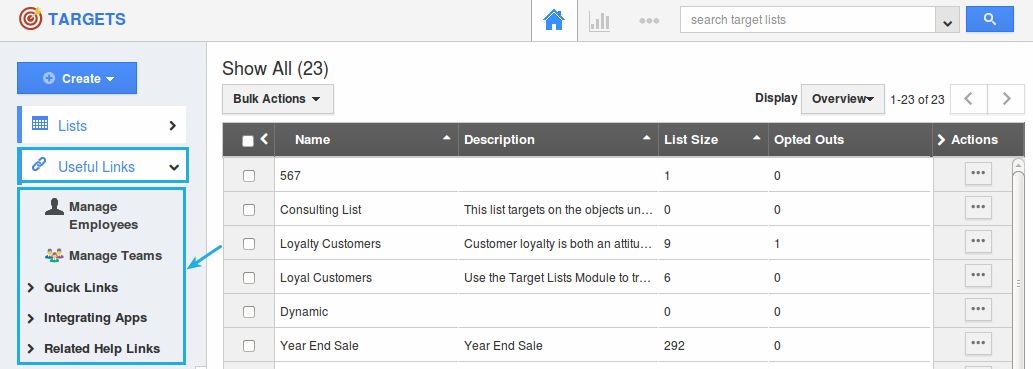Screen dimensions: 1033x369
Task: Open the Loyal Customers name
Action: pyautogui.click(x=325, y=278)
